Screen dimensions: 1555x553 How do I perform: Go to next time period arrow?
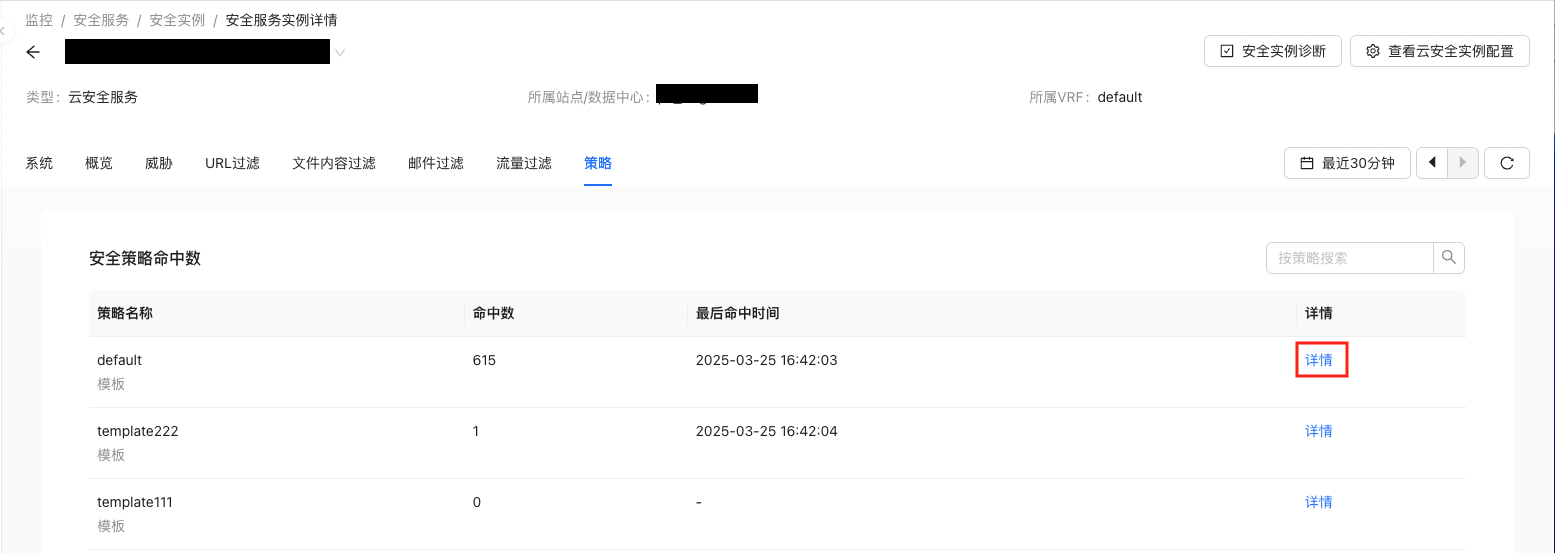1463,163
